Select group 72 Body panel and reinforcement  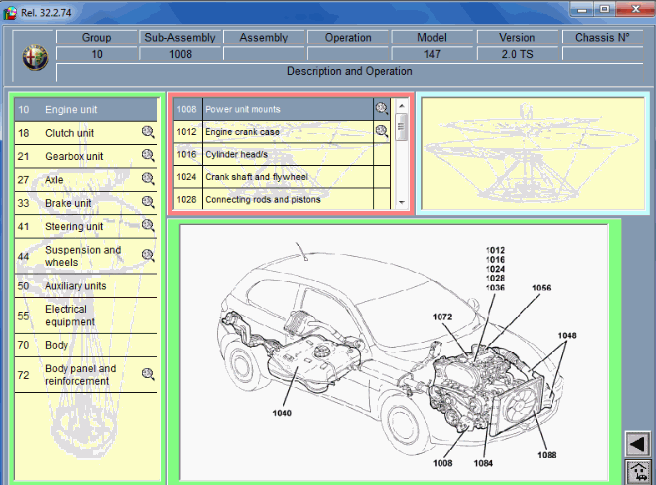86,375
